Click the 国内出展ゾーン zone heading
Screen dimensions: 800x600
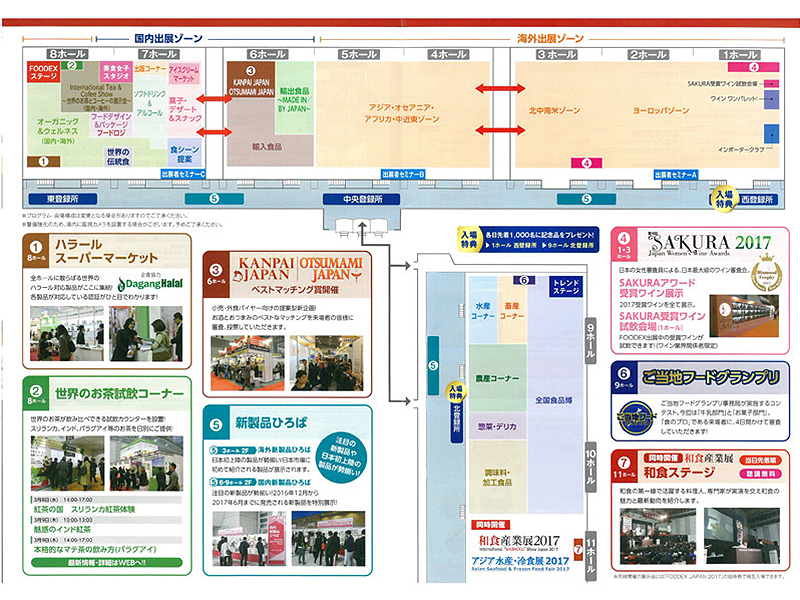pos(168,38)
